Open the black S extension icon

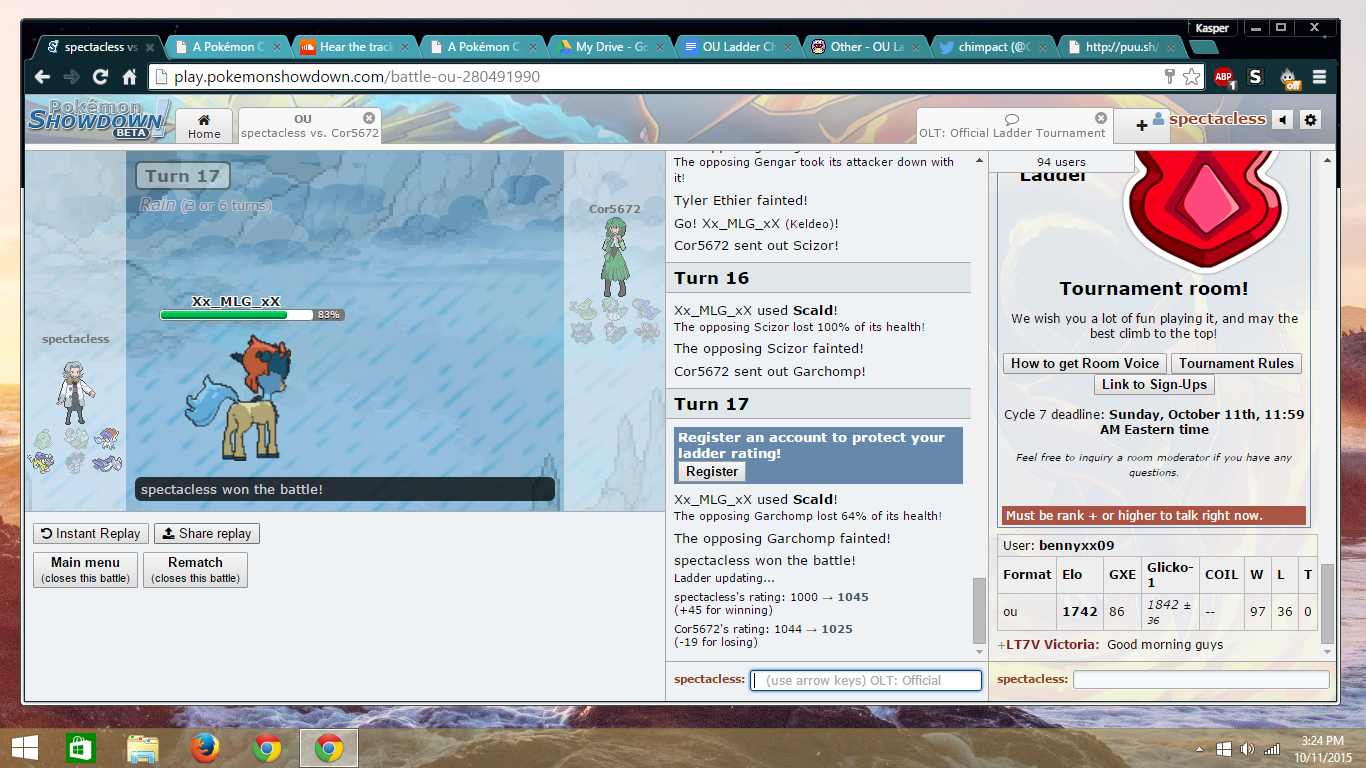coord(1256,77)
